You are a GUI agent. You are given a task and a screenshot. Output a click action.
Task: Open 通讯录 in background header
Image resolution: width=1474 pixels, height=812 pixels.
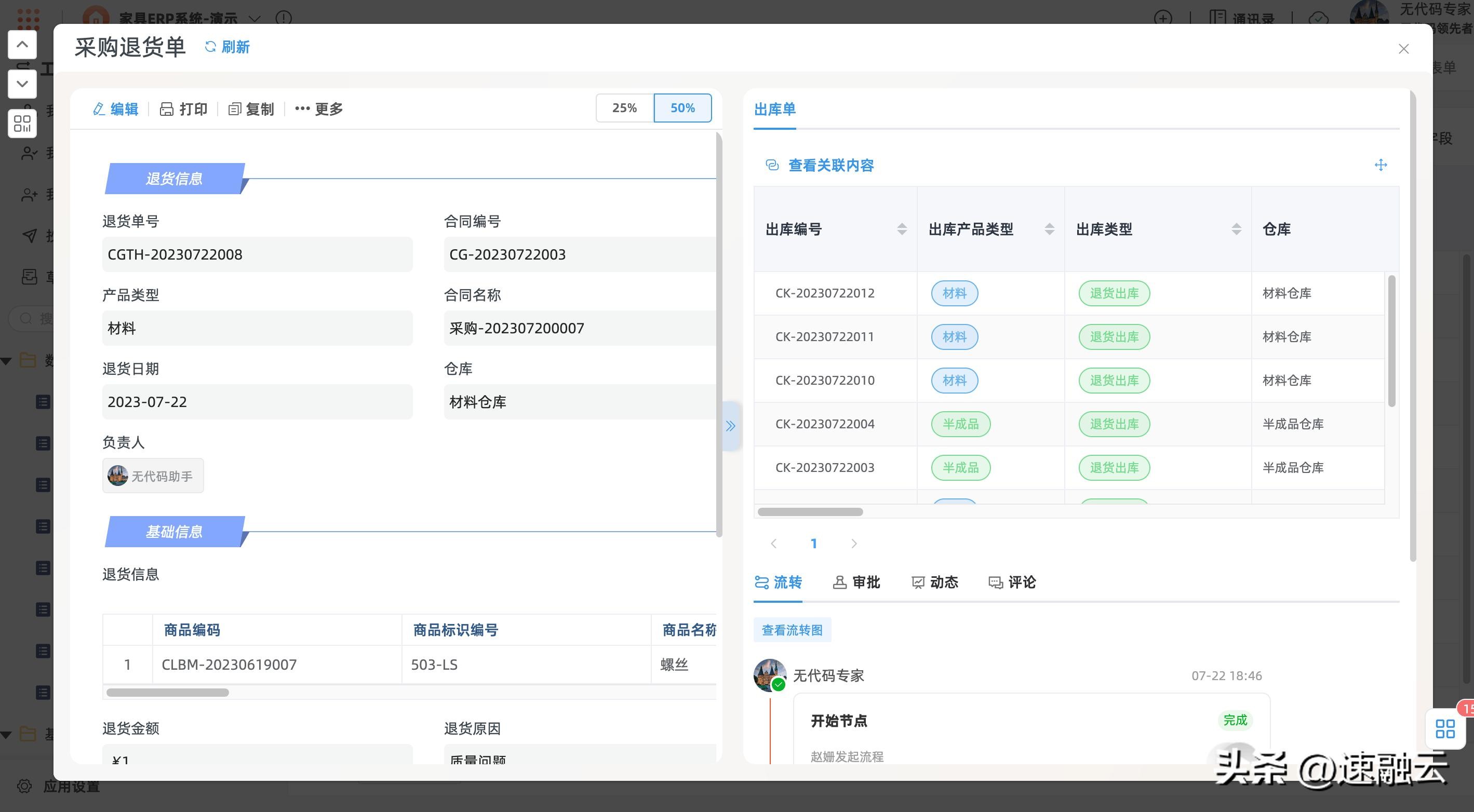(x=1242, y=18)
